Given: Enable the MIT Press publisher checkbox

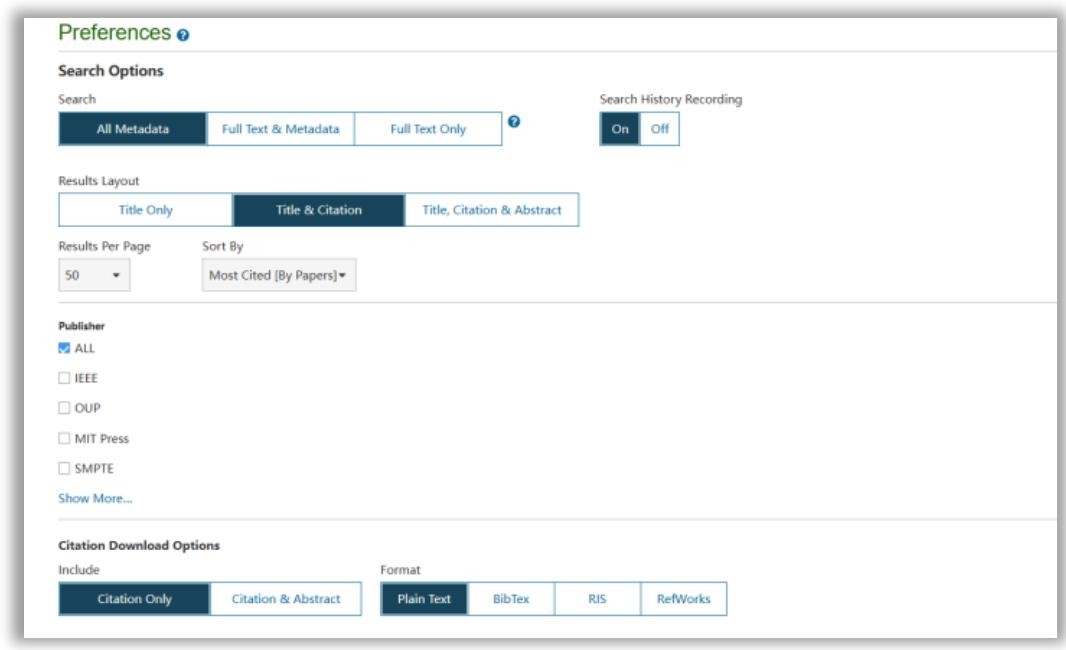Looking at the screenshot, I should (x=65, y=438).
